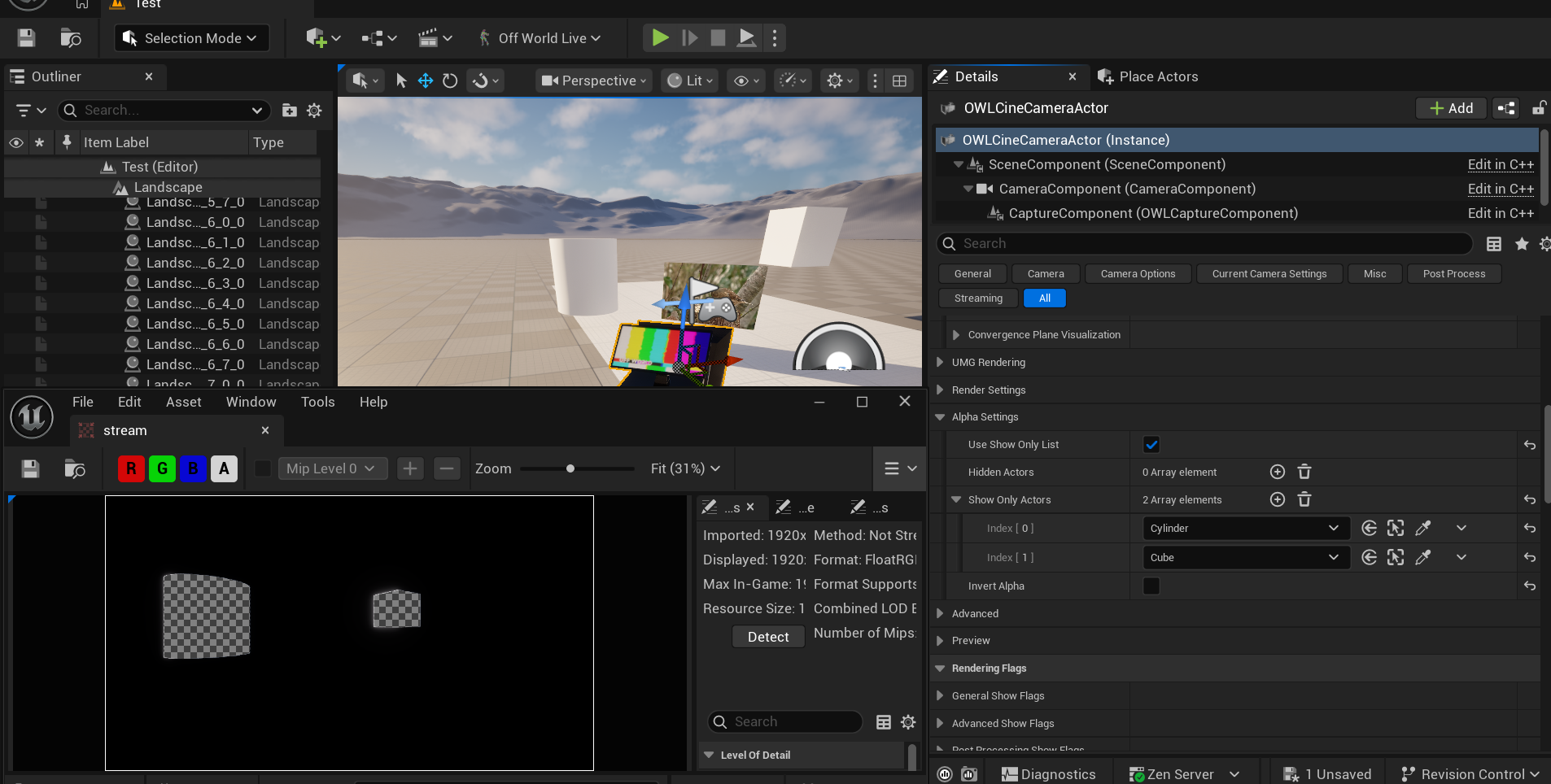Browse to stream asset in Content Browser
Image resolution: width=1551 pixels, height=784 pixels.
[x=74, y=468]
